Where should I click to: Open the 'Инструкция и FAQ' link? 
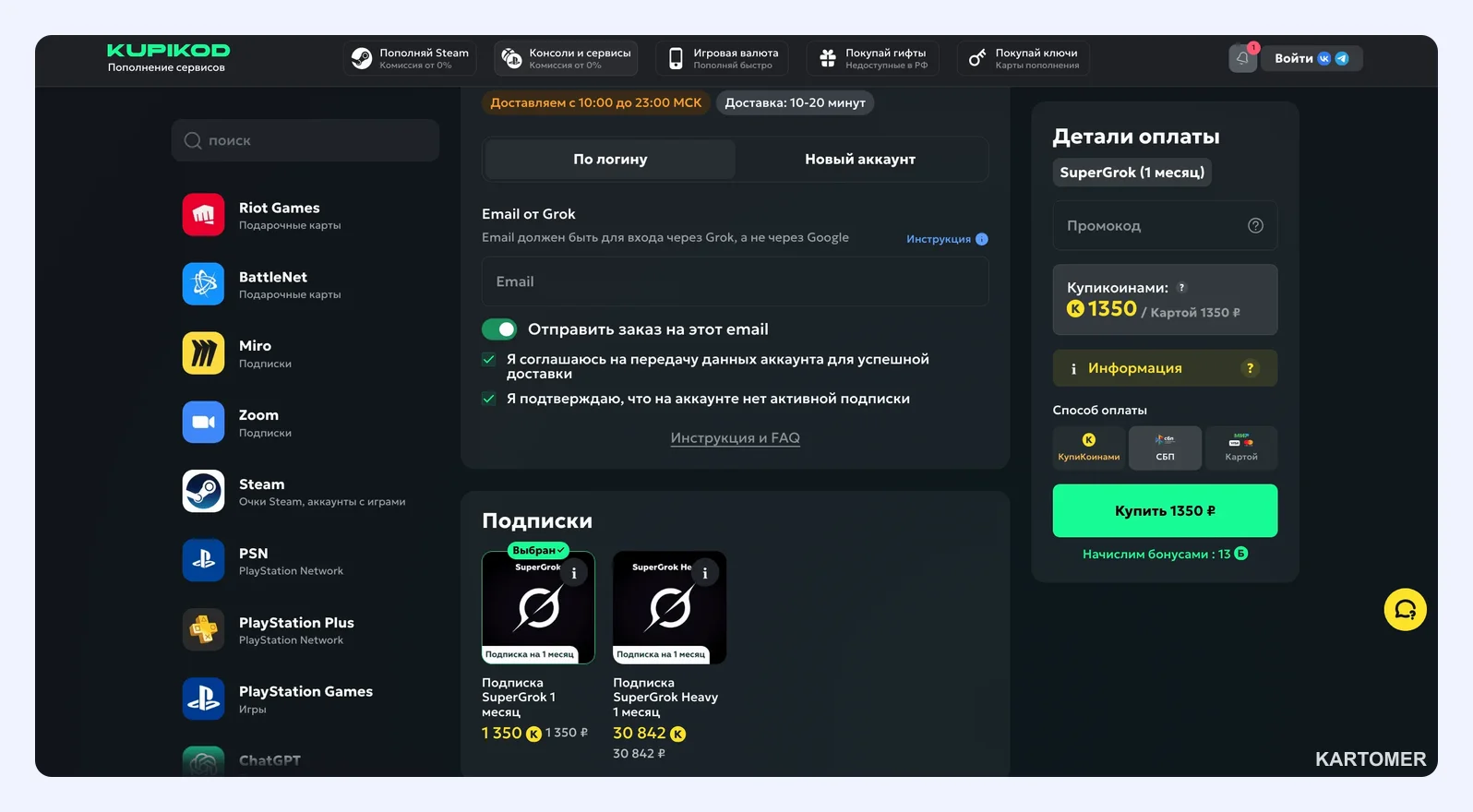[x=735, y=438]
